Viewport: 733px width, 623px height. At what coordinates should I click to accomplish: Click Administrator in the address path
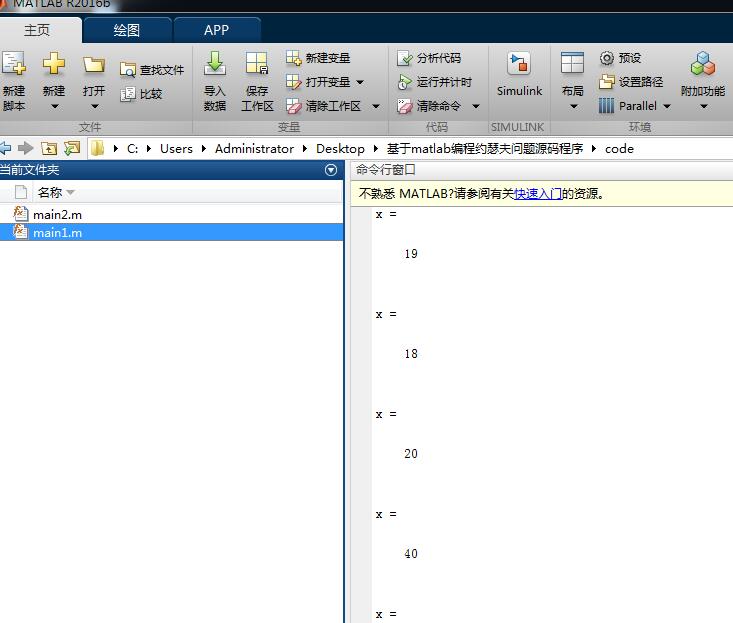pyautogui.click(x=254, y=149)
